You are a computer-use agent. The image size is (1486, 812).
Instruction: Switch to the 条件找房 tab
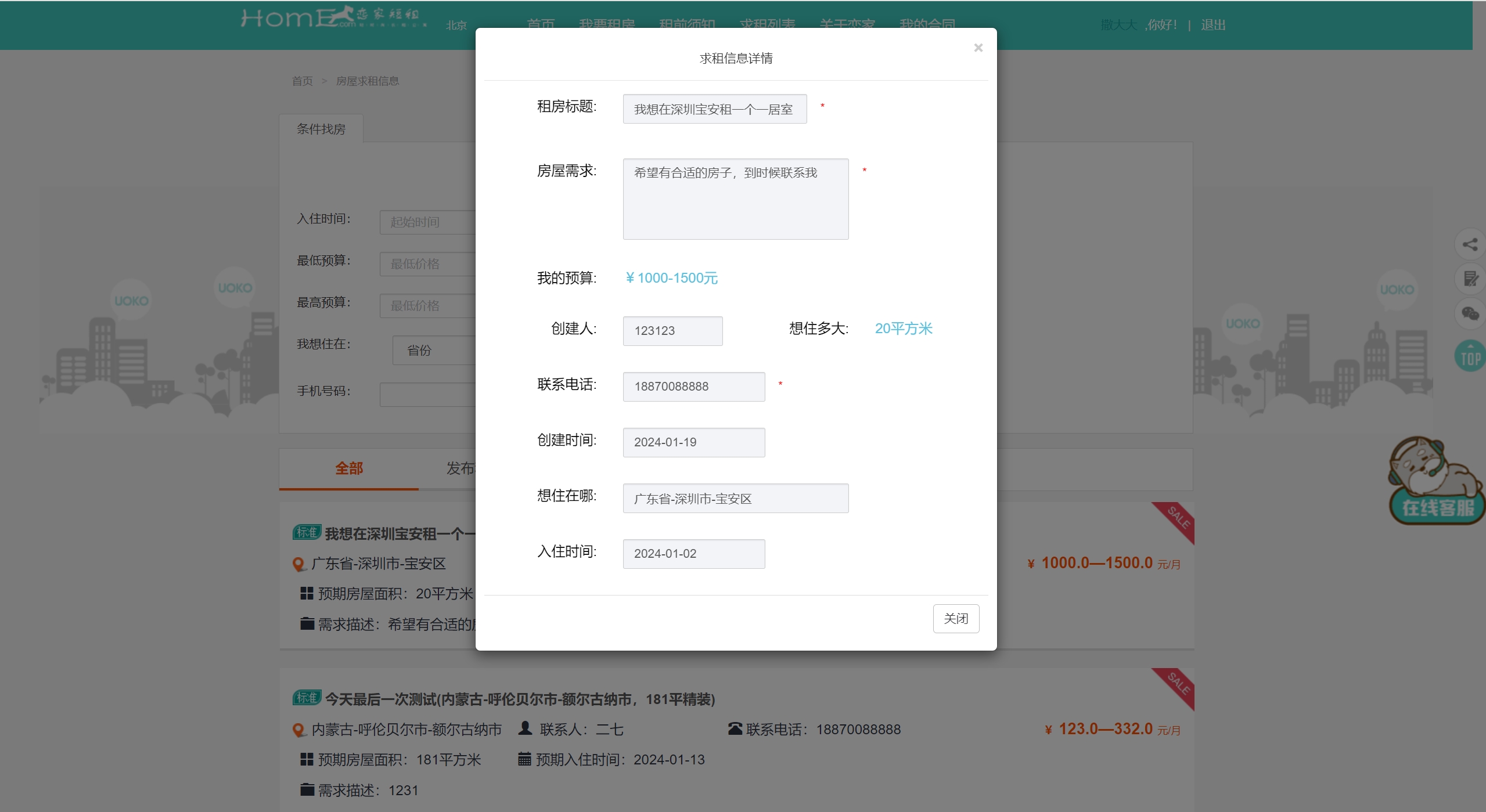click(321, 129)
